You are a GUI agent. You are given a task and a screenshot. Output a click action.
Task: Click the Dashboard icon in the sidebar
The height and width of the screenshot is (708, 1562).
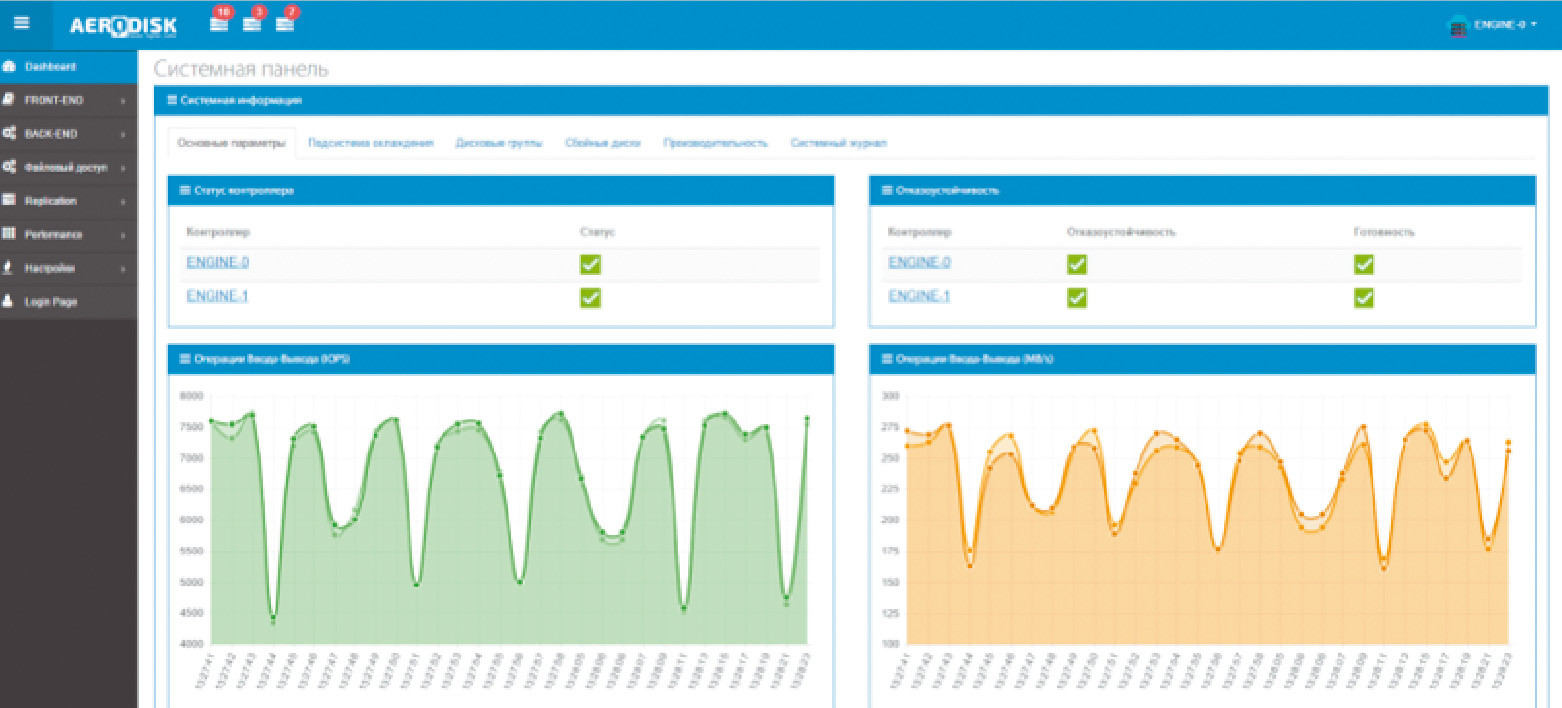(x=9, y=67)
